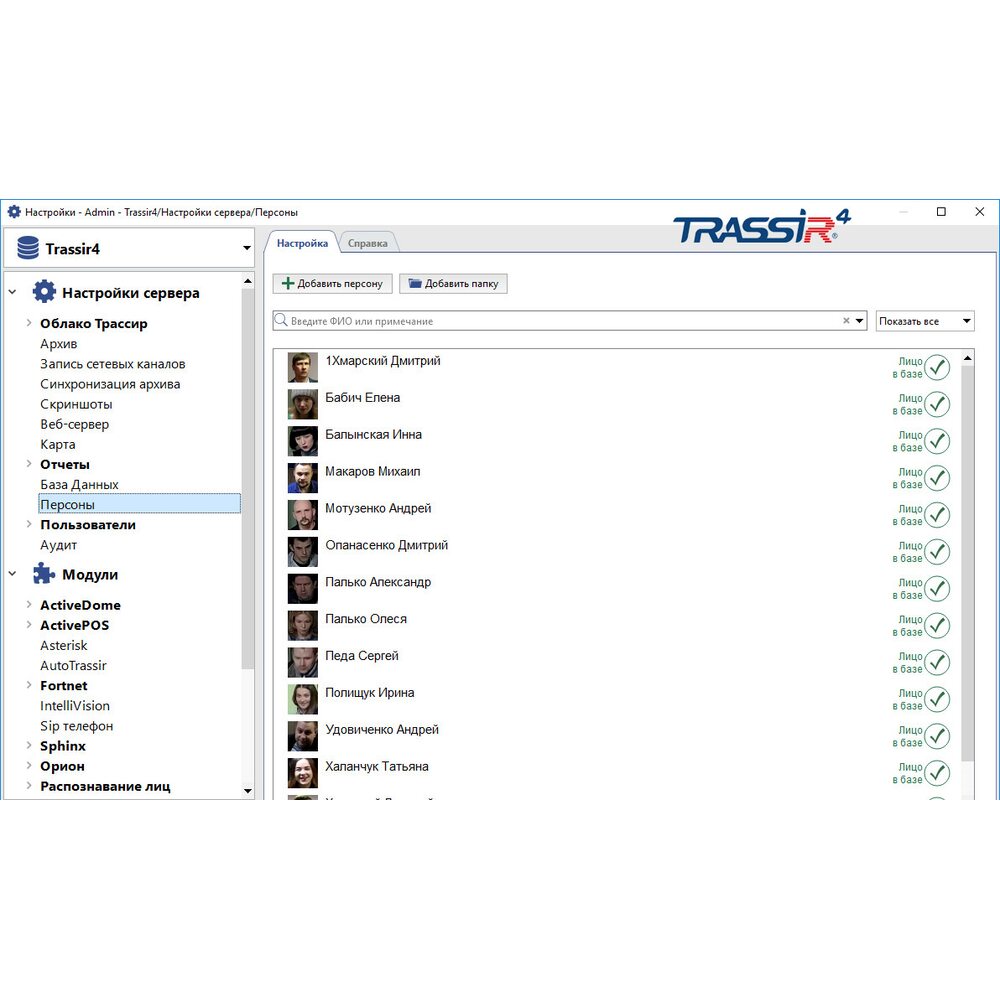Click the green checkmark for Бабич Елена
1000x1000 pixels.
coord(936,404)
